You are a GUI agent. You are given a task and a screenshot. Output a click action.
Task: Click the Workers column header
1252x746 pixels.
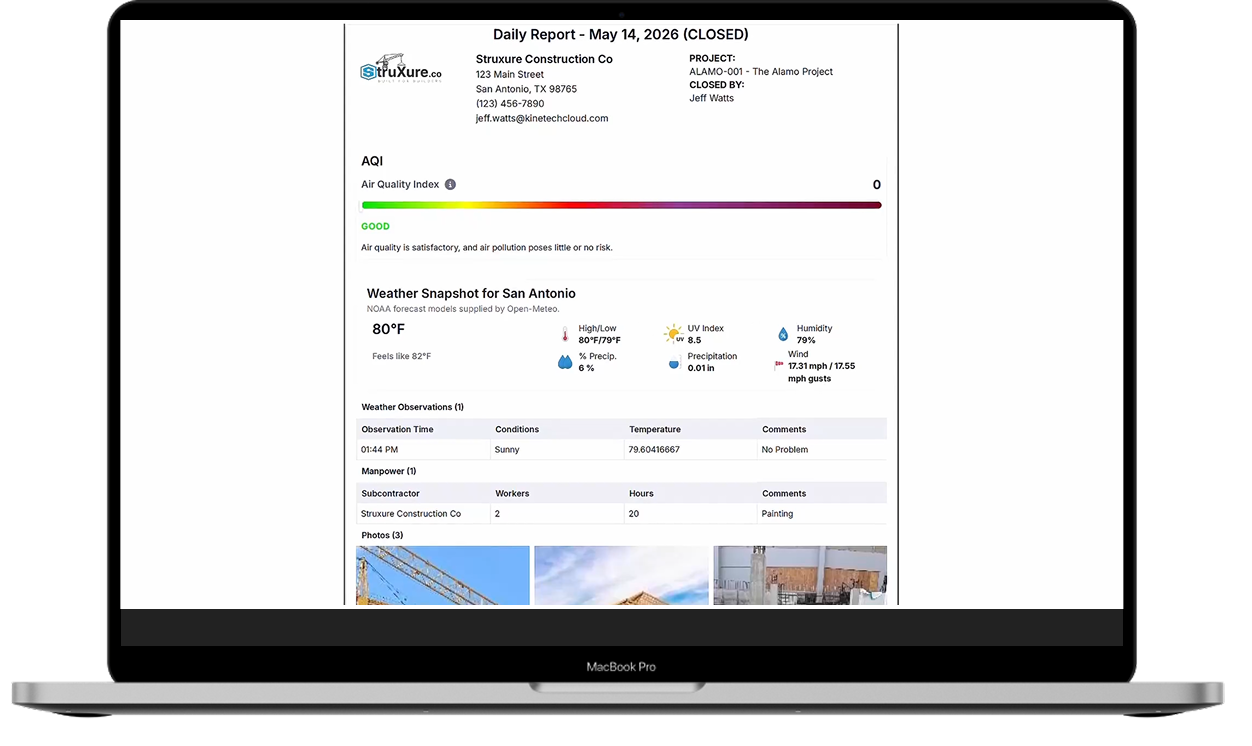point(512,493)
